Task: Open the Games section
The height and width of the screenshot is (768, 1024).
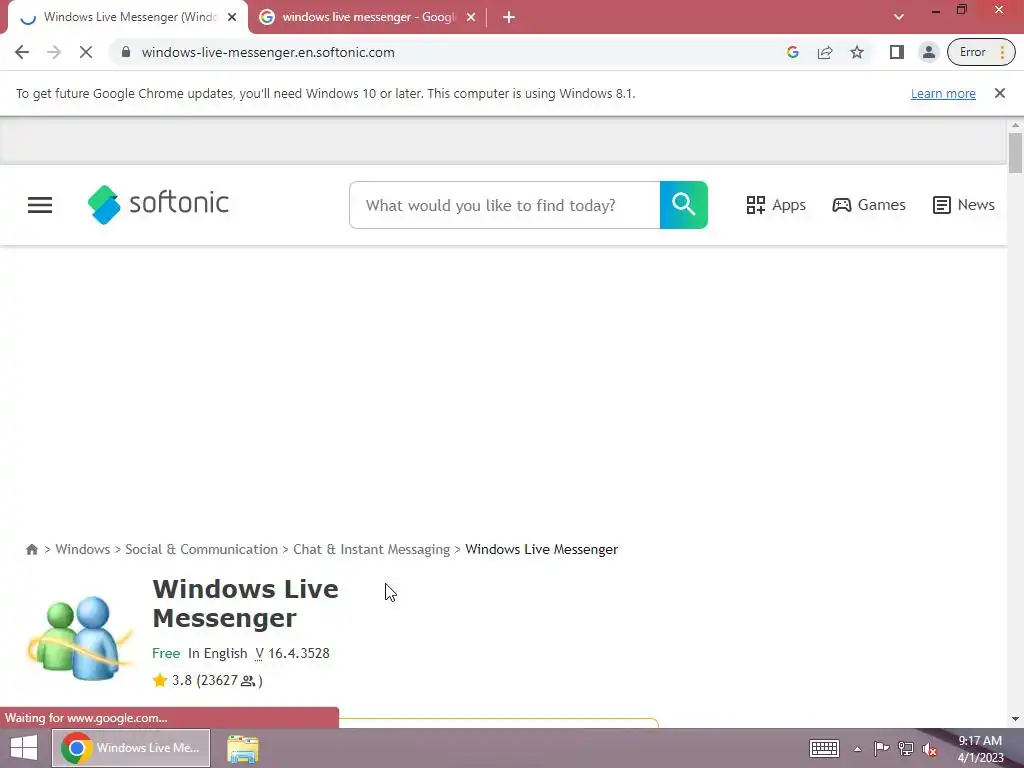Action: (x=869, y=205)
